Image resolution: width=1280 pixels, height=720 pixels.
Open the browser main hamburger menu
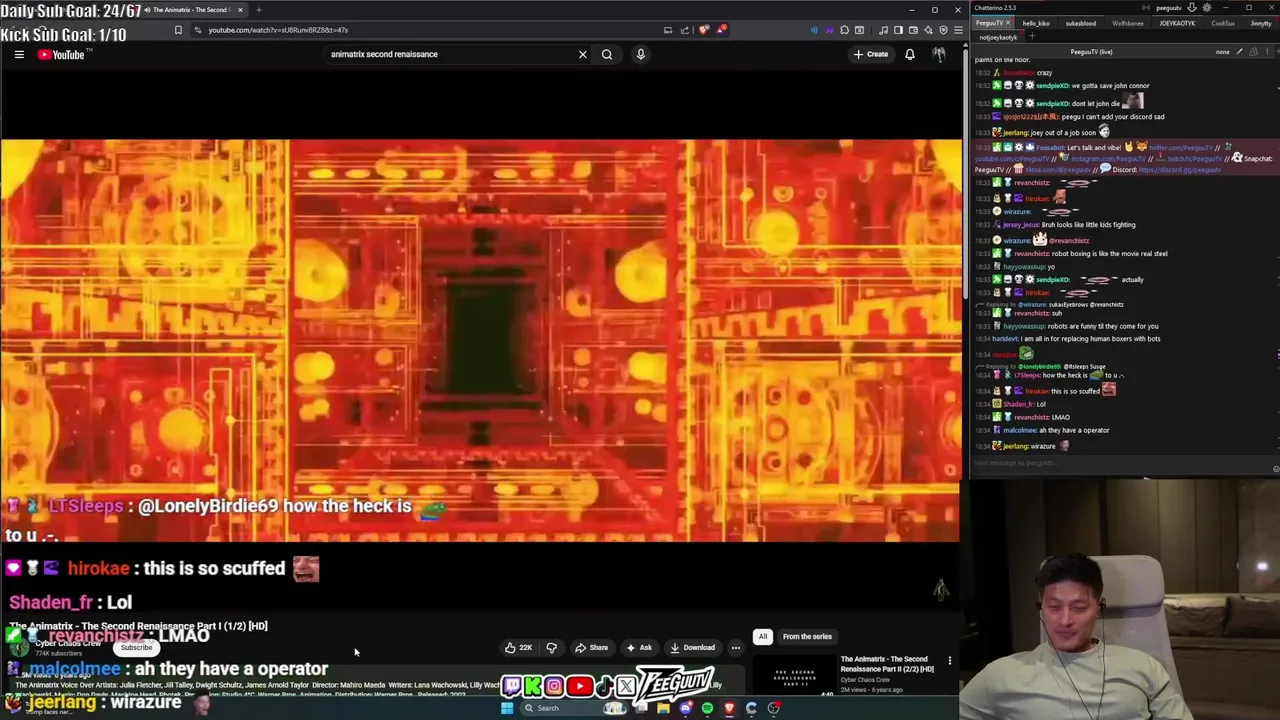click(958, 30)
